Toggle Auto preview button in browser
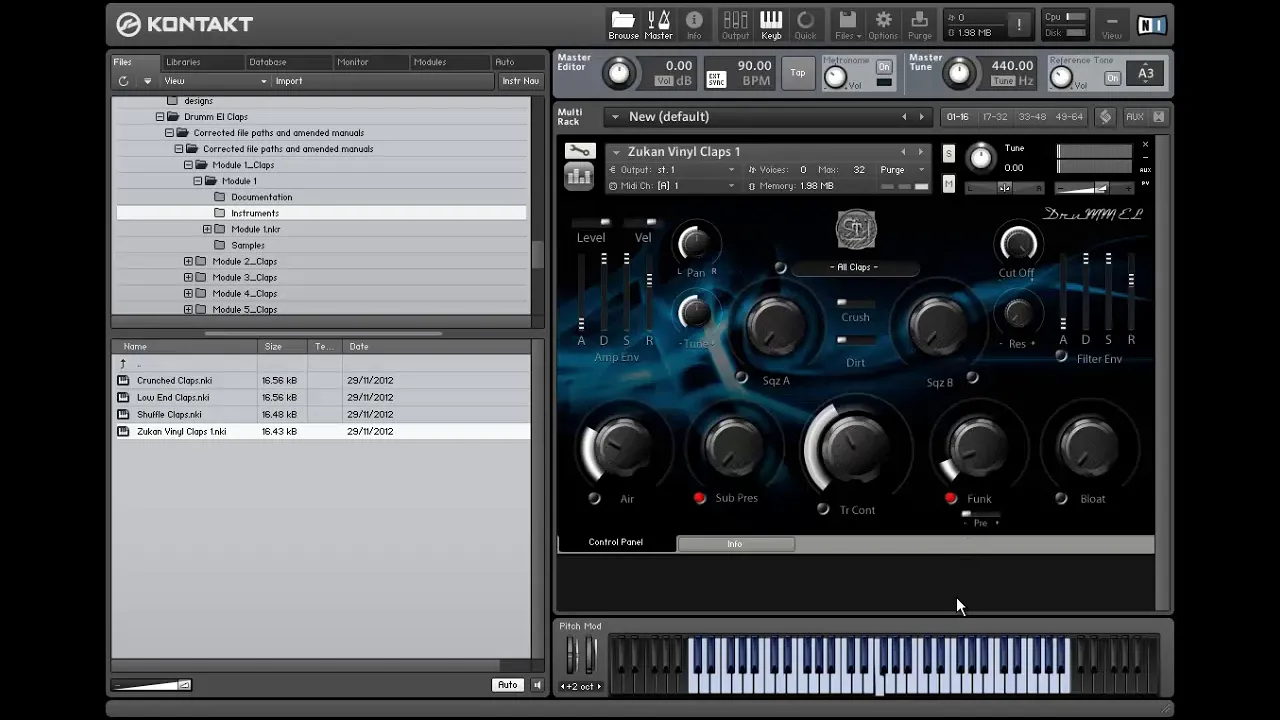The width and height of the screenshot is (1280, 720). (508, 685)
